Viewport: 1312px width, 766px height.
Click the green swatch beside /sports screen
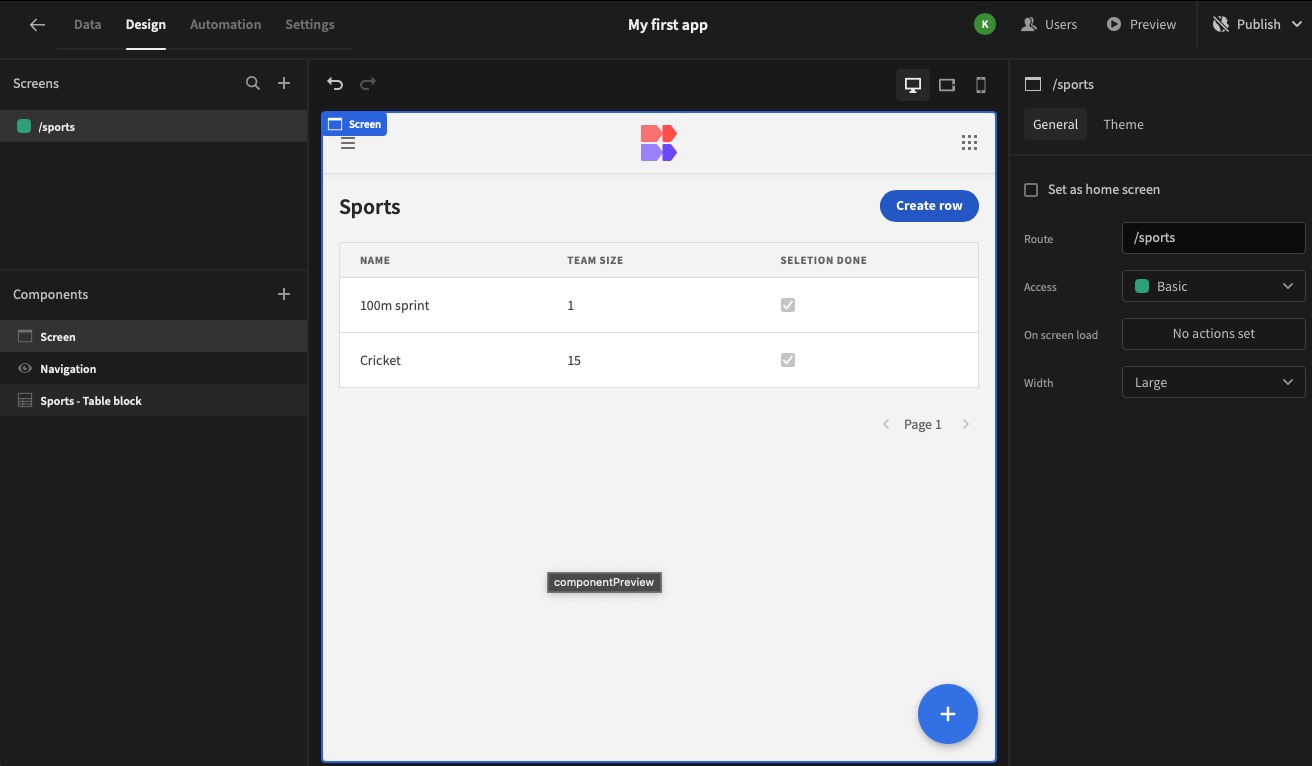click(x=22, y=126)
